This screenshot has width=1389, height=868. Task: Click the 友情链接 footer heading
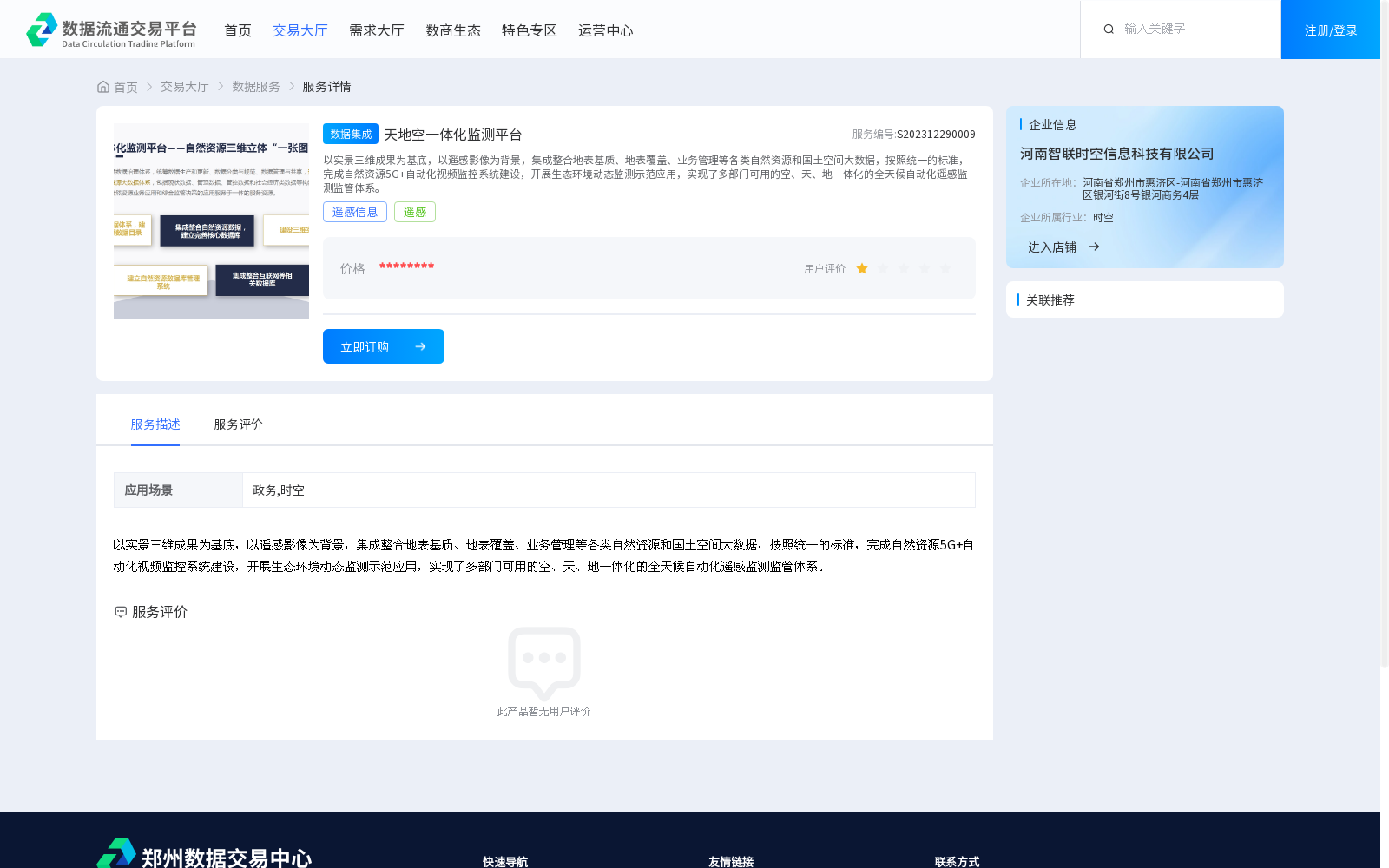(731, 861)
